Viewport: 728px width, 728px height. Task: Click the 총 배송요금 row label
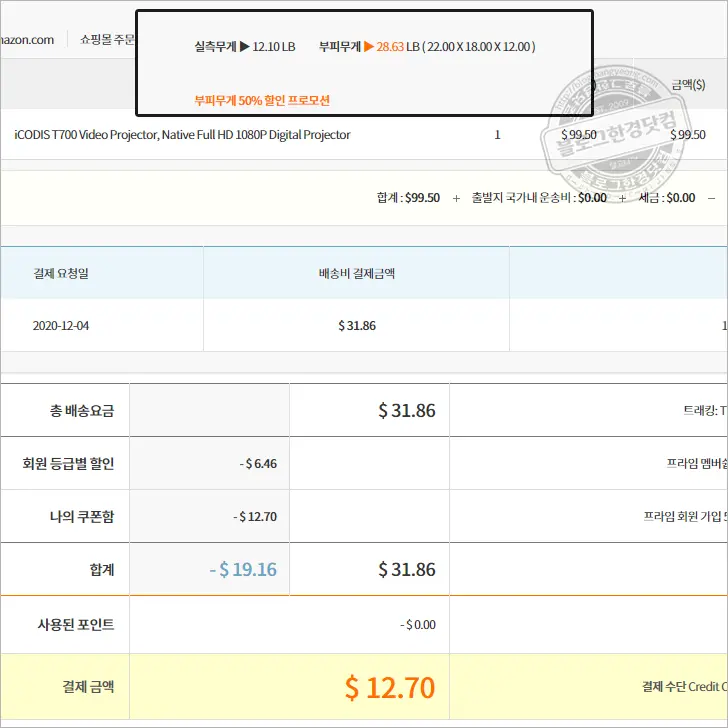pyautogui.click(x=82, y=410)
